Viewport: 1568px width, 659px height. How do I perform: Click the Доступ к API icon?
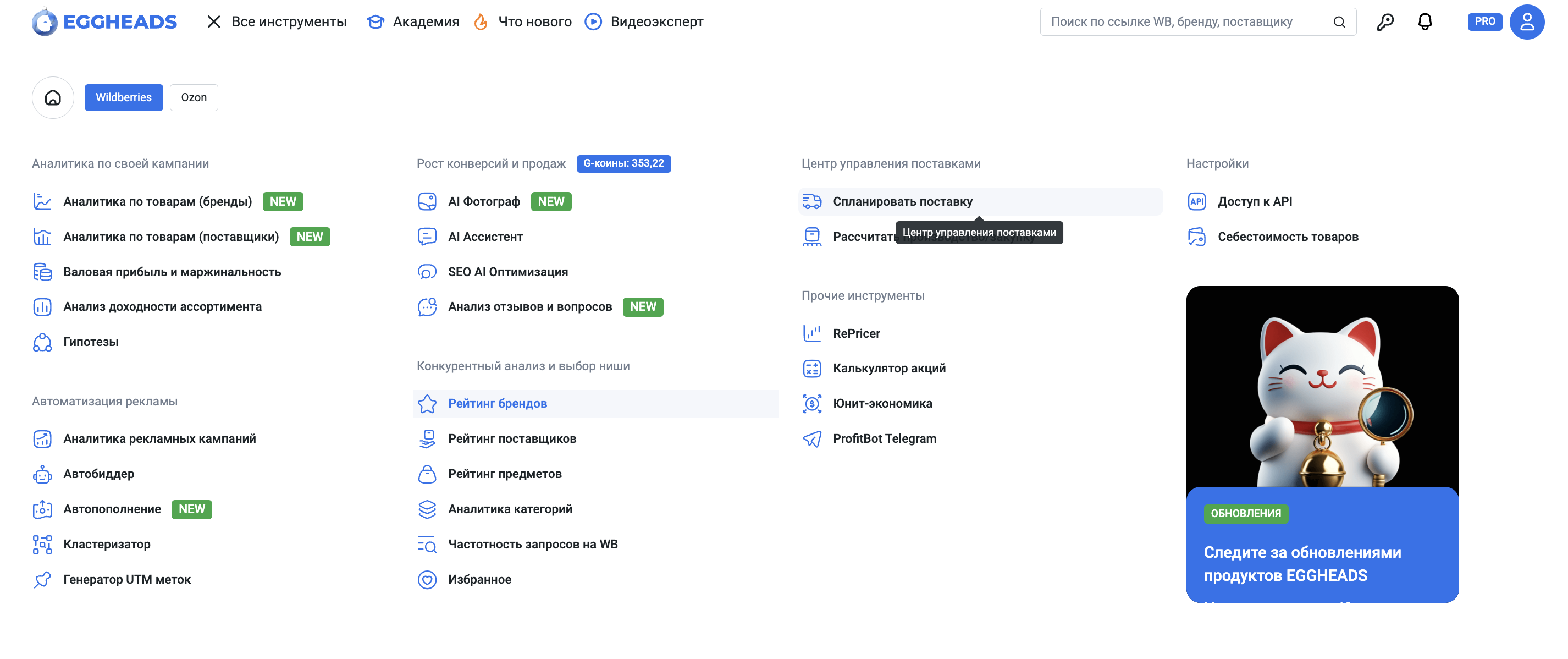click(x=1197, y=201)
